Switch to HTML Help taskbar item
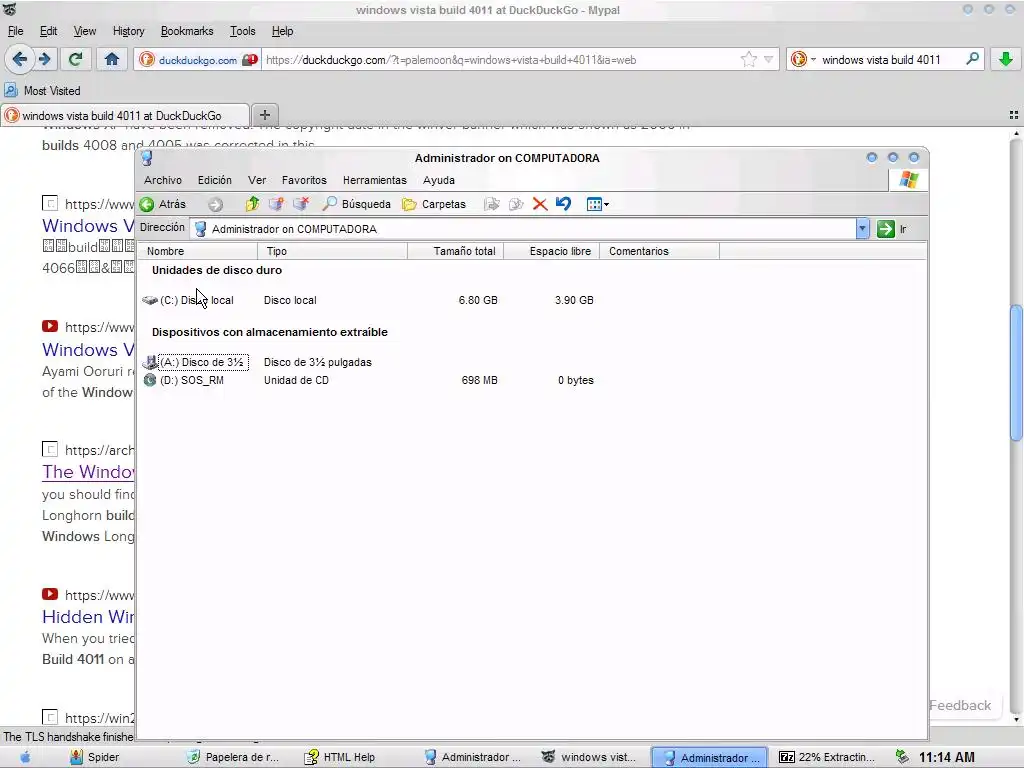Image resolution: width=1024 pixels, height=768 pixels. [340, 757]
